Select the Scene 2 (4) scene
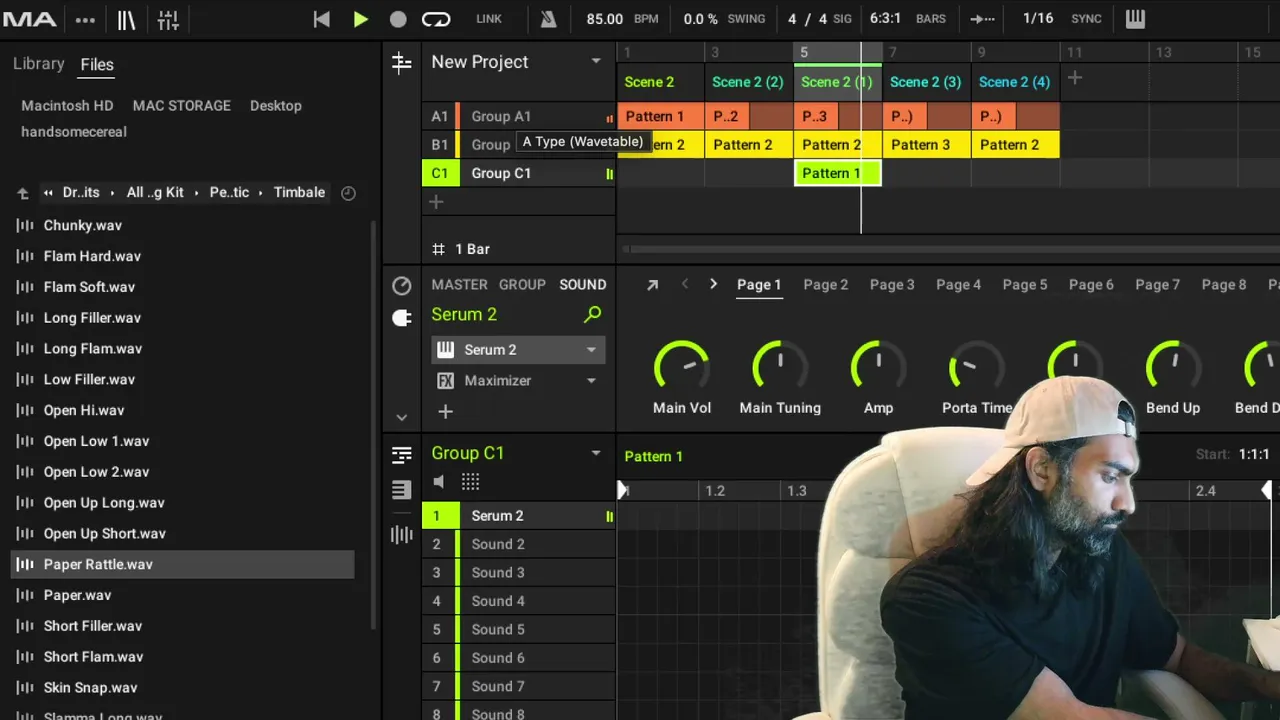This screenshot has width=1280, height=720. [1014, 82]
